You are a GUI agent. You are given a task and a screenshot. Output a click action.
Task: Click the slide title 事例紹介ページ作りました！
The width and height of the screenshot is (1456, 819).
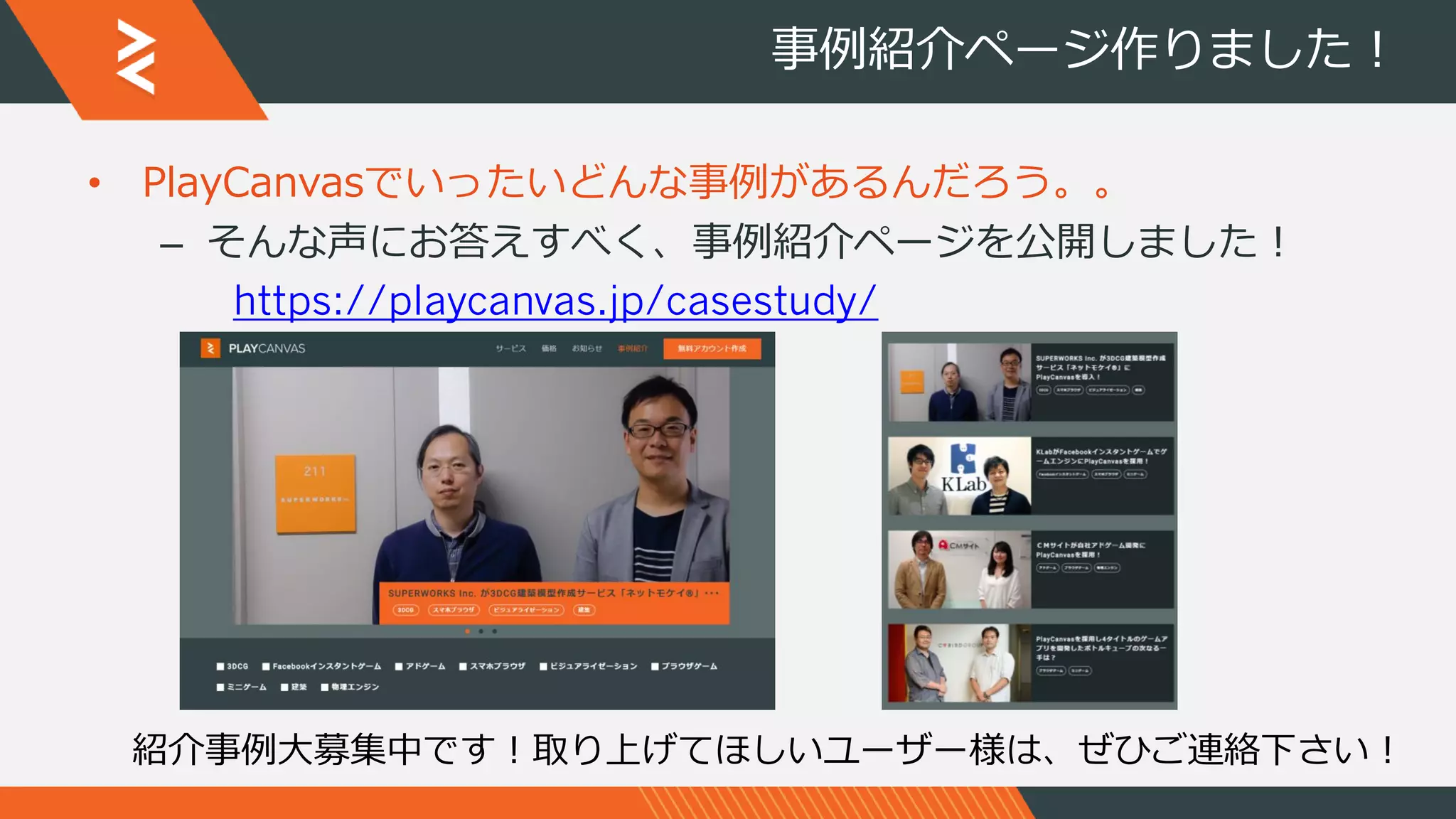coord(1078,49)
